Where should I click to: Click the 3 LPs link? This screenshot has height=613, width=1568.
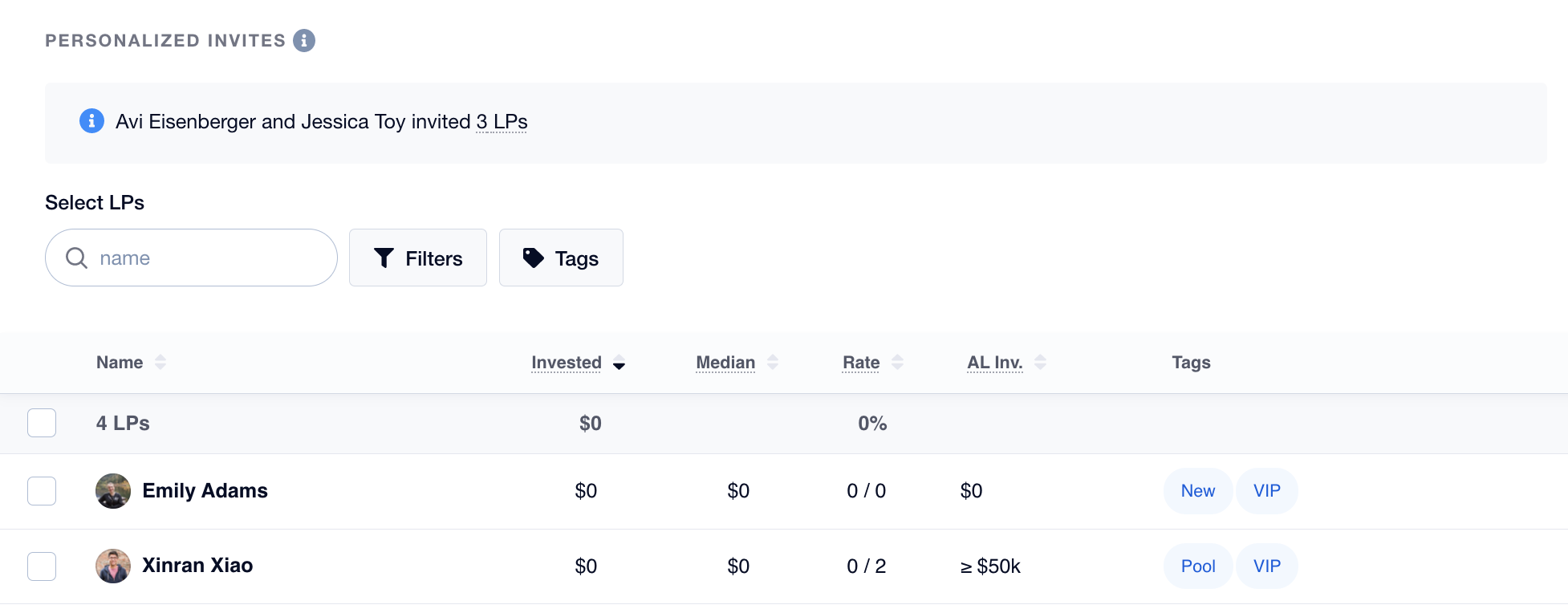(502, 122)
